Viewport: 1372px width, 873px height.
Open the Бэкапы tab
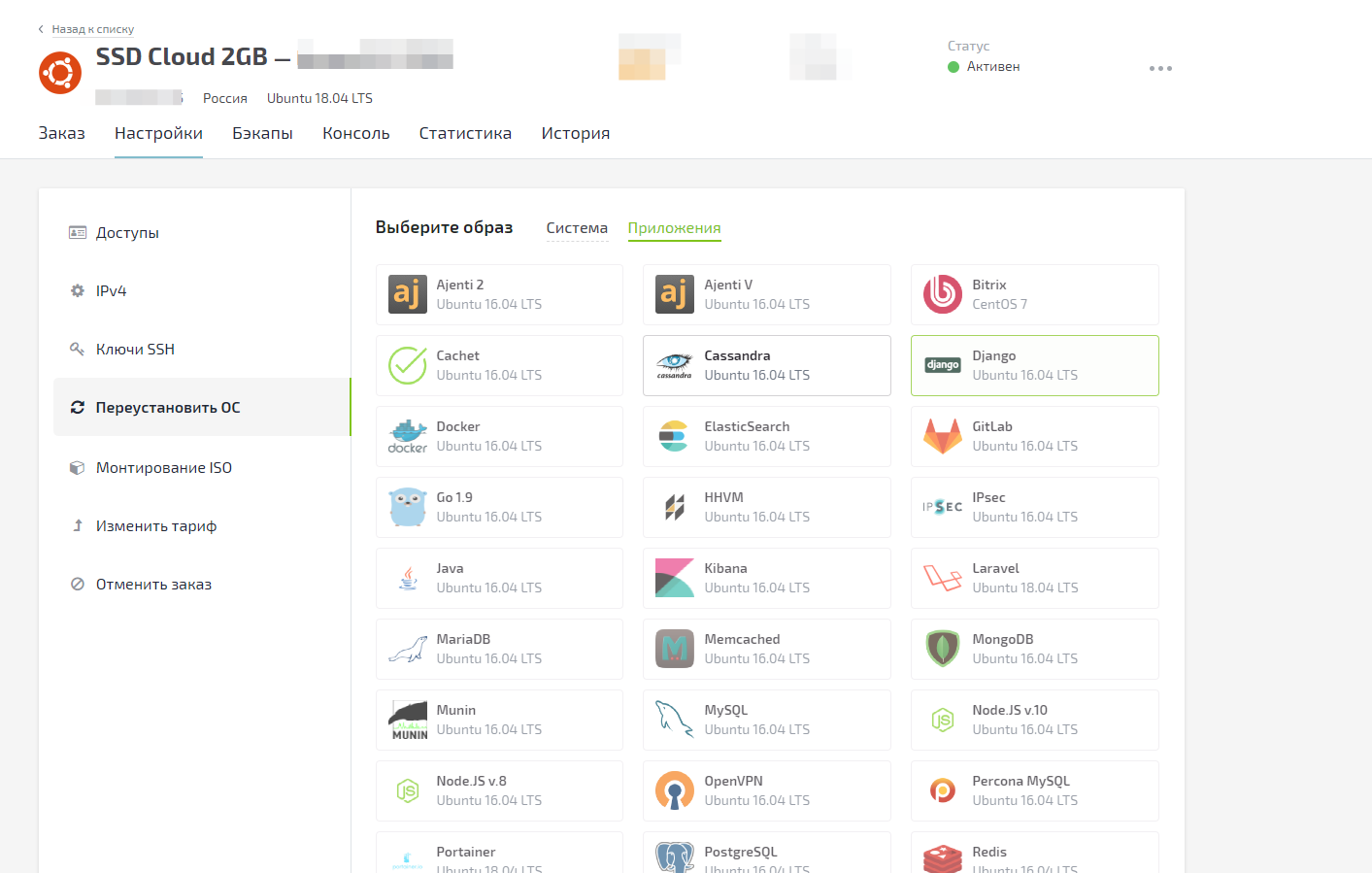262,133
